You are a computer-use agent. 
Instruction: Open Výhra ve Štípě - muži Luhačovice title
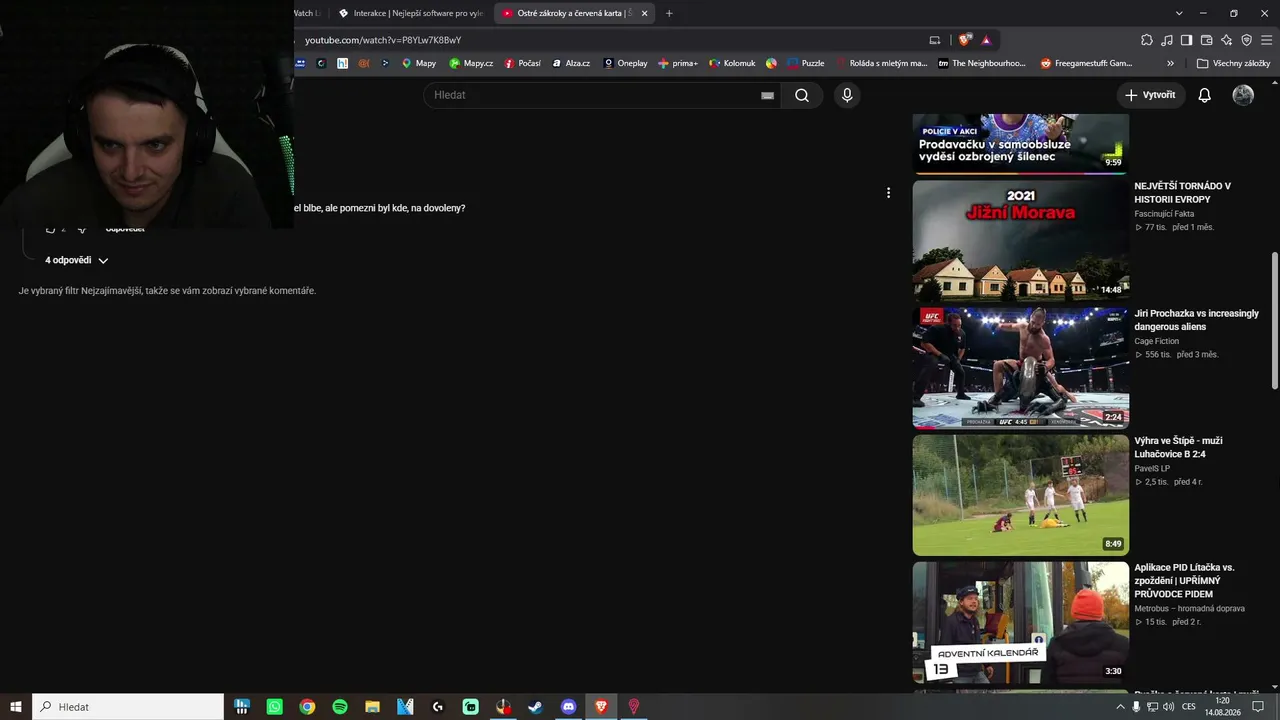point(1178,447)
